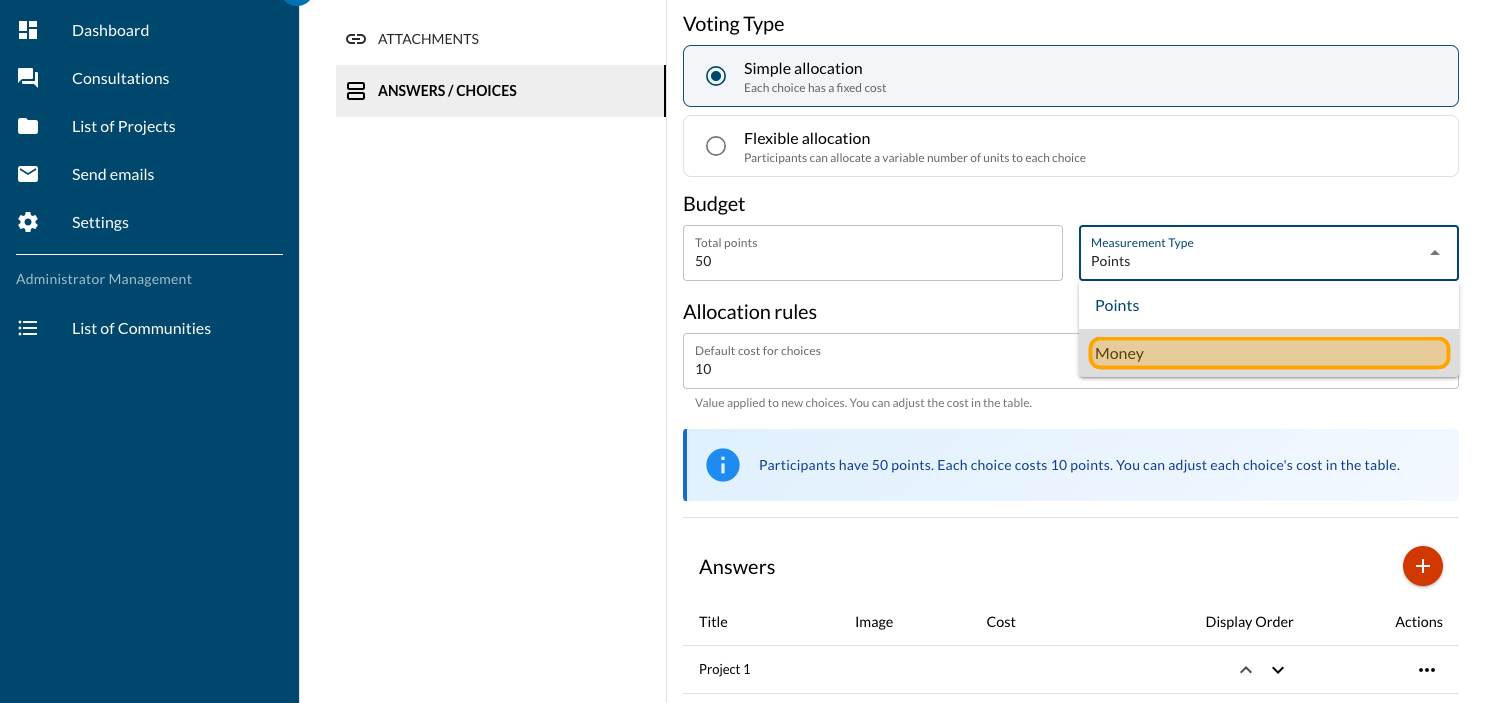Move Project 1 up in display order

point(1245,670)
